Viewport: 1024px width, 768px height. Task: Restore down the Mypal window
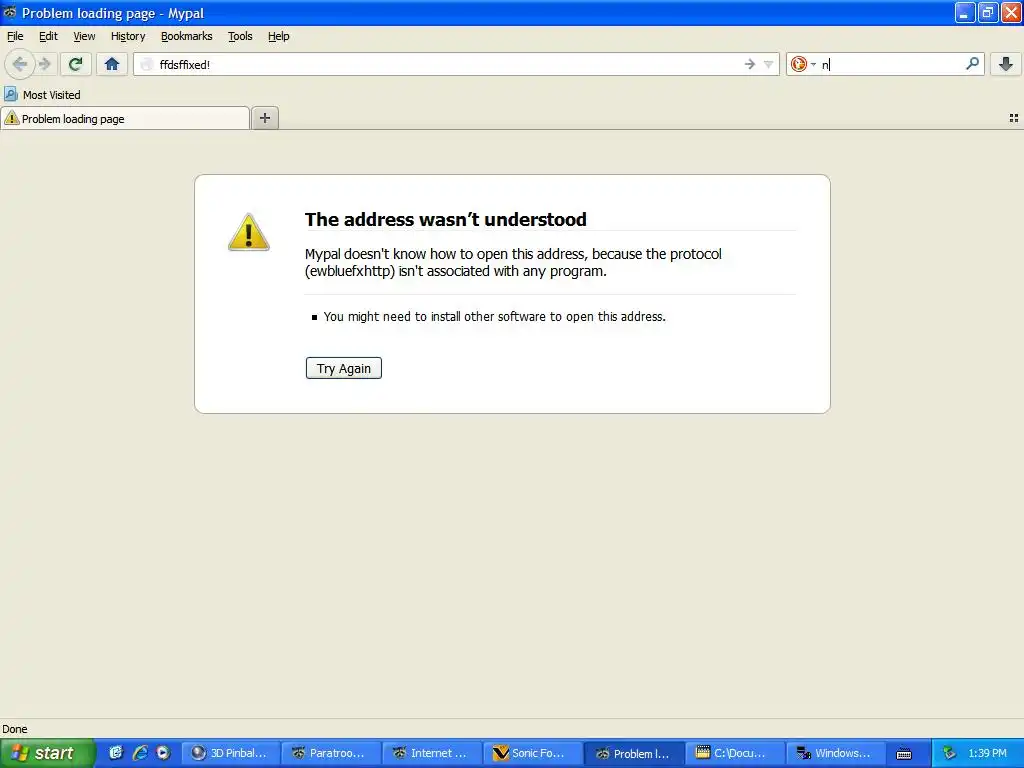pos(988,12)
